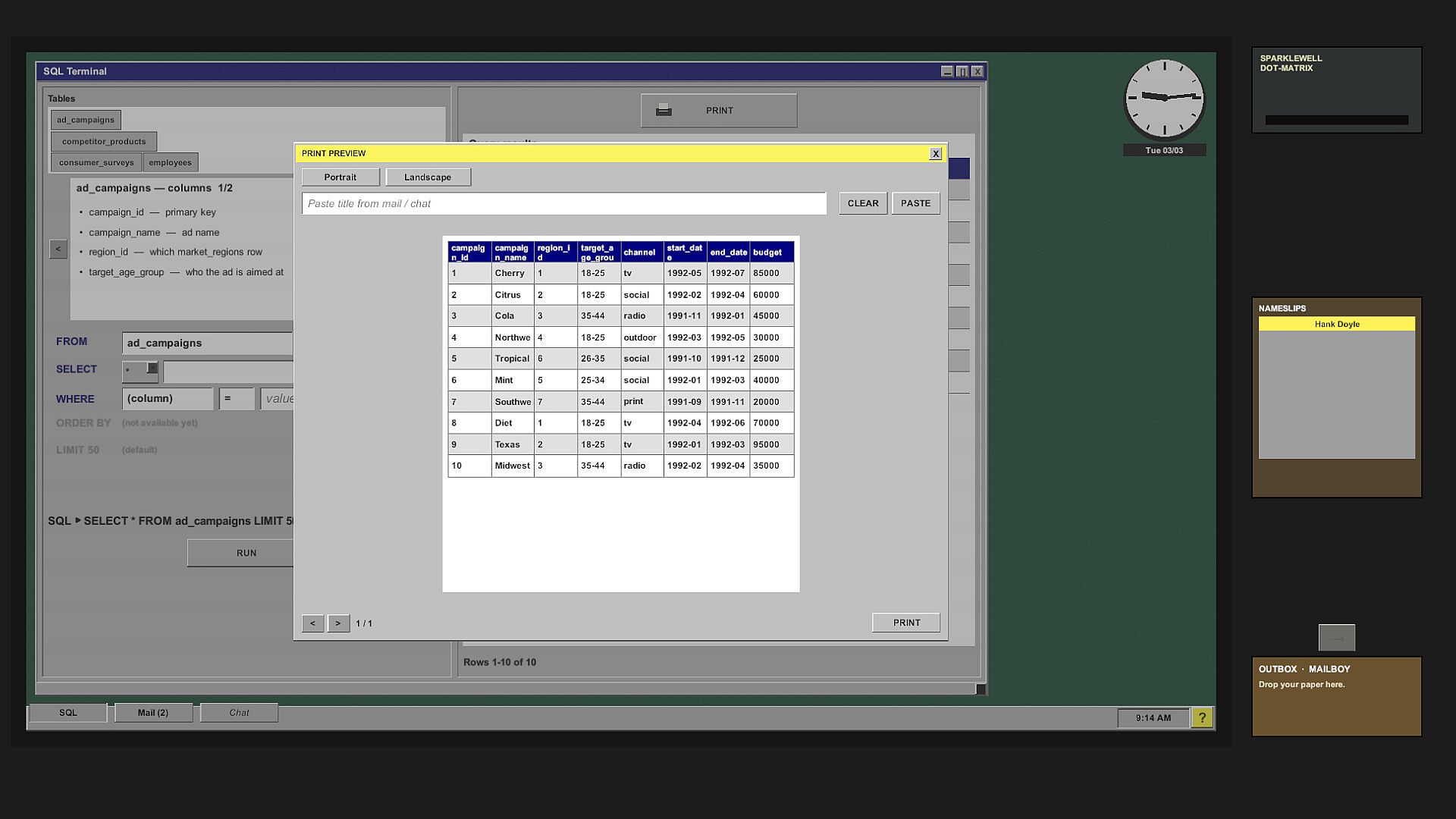Click the Cola campaign cell

click(x=513, y=316)
